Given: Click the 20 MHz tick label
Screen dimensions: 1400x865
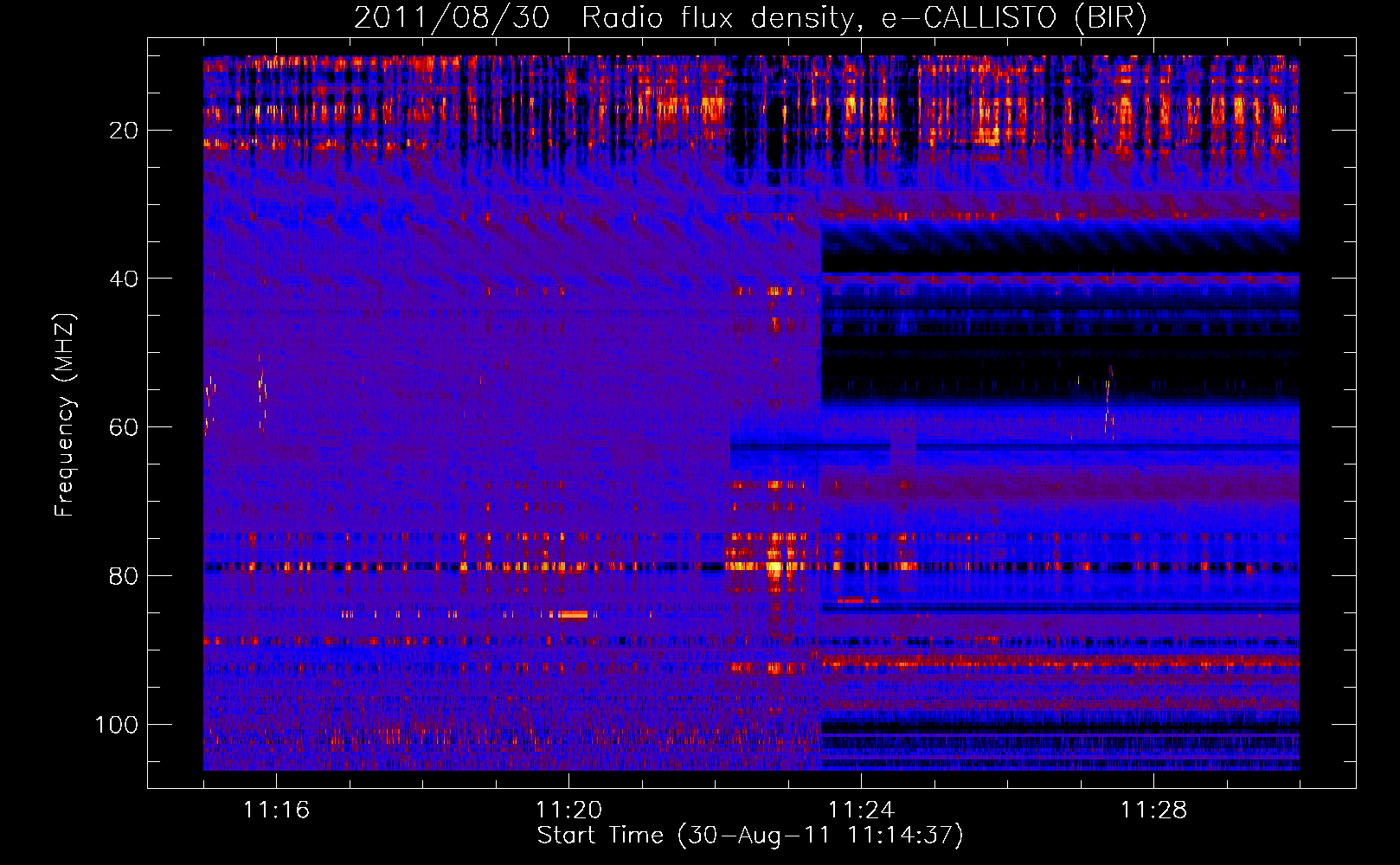Looking at the screenshot, I should coord(123,131).
